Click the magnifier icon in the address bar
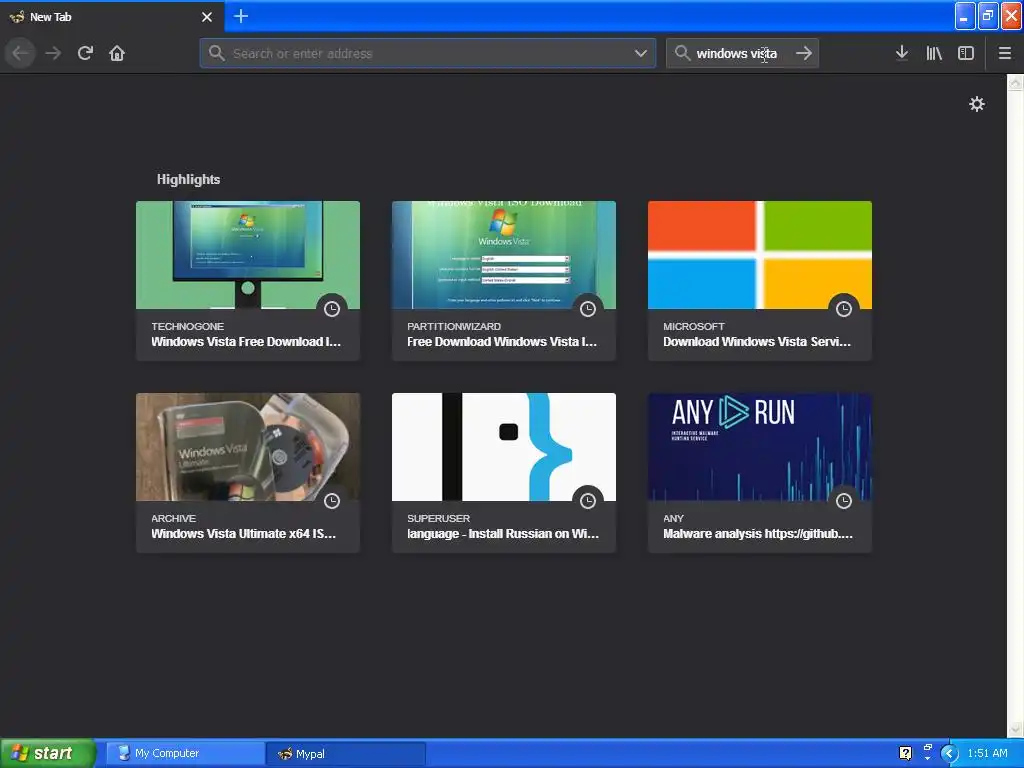This screenshot has height=768, width=1024. pos(217,53)
